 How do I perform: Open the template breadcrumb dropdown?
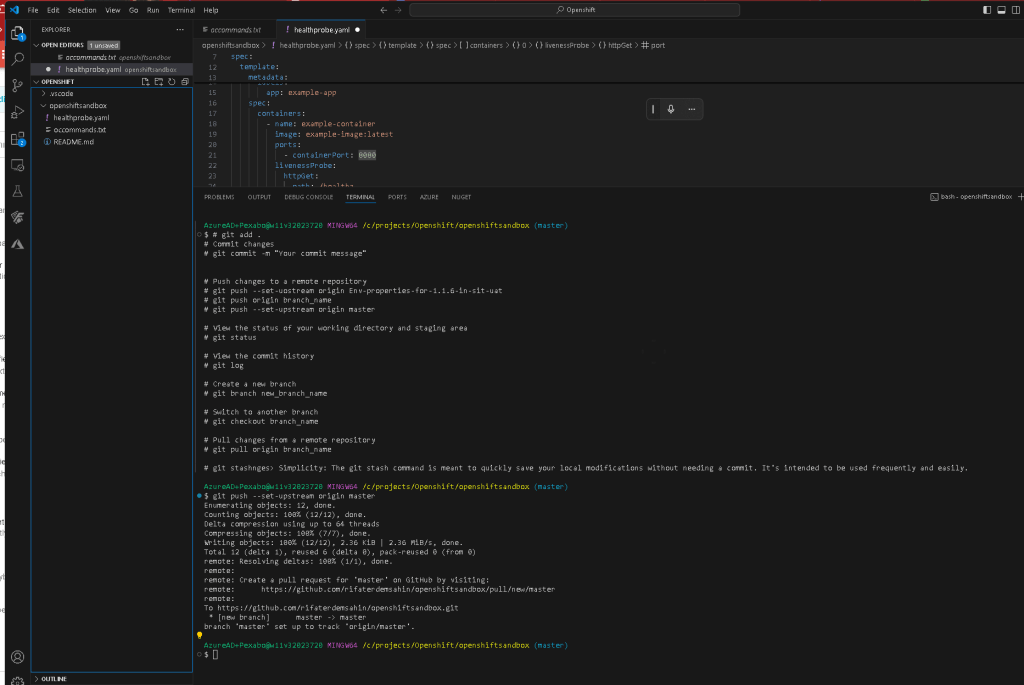398,45
